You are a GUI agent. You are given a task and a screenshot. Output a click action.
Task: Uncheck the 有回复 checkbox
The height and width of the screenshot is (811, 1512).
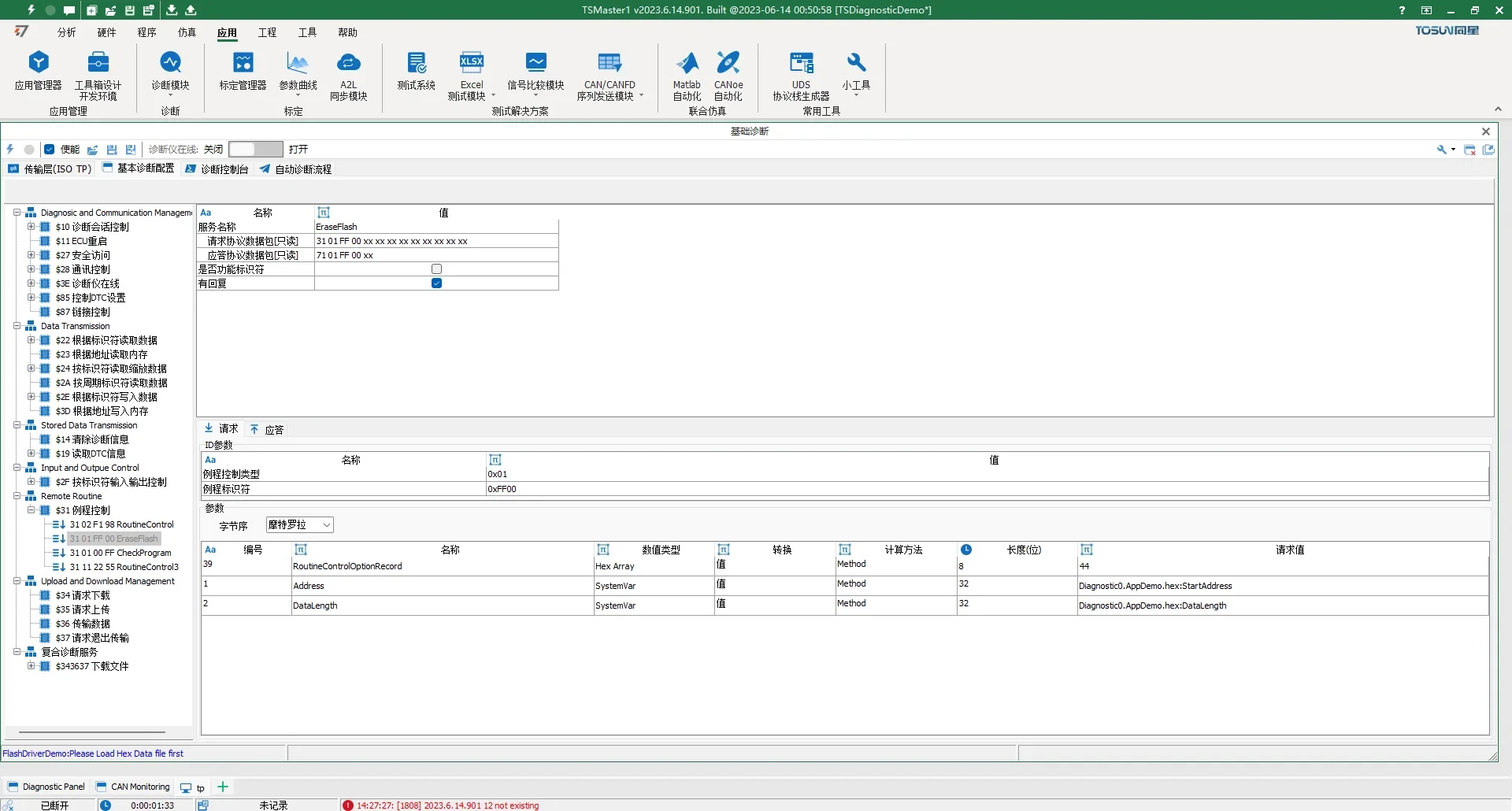(x=436, y=283)
